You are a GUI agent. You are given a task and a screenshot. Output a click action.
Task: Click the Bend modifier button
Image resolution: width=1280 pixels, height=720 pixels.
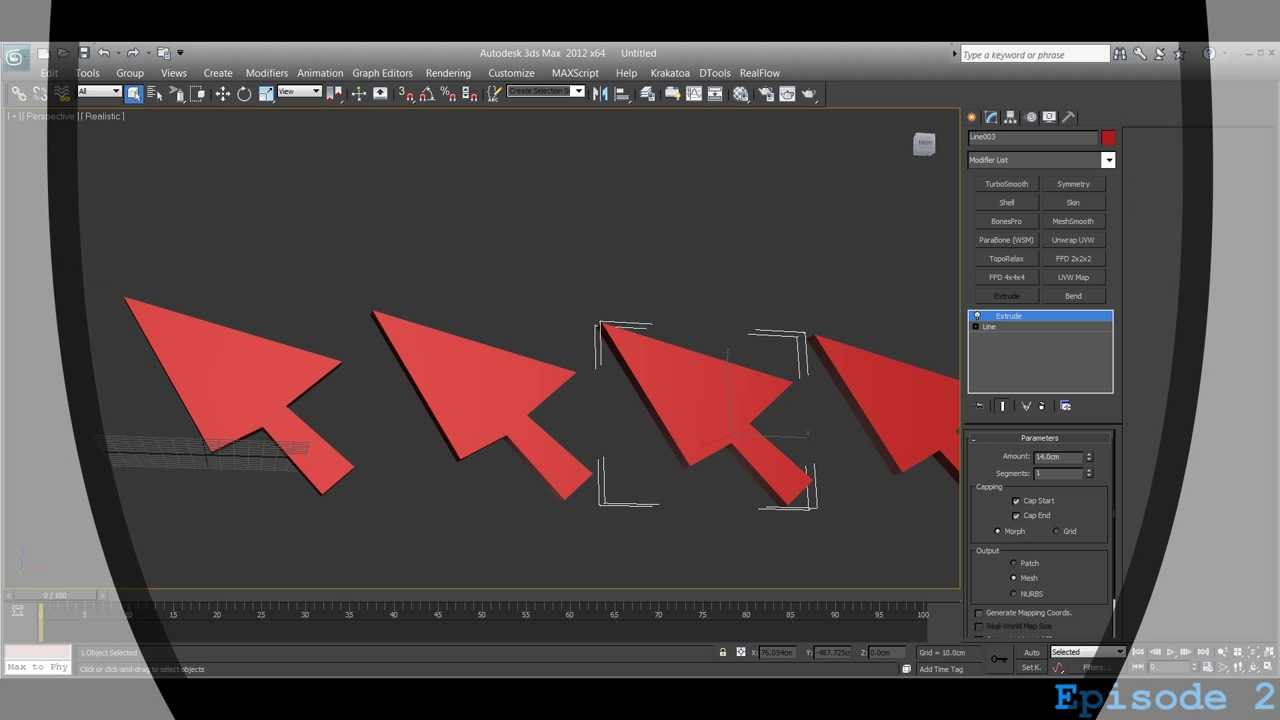point(1073,296)
